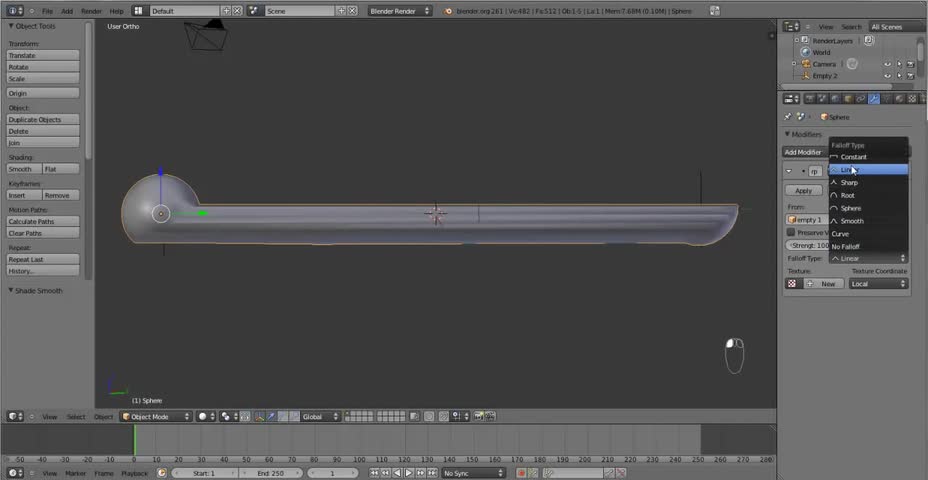
Task: Play animation in reverse
Action: 397,473
